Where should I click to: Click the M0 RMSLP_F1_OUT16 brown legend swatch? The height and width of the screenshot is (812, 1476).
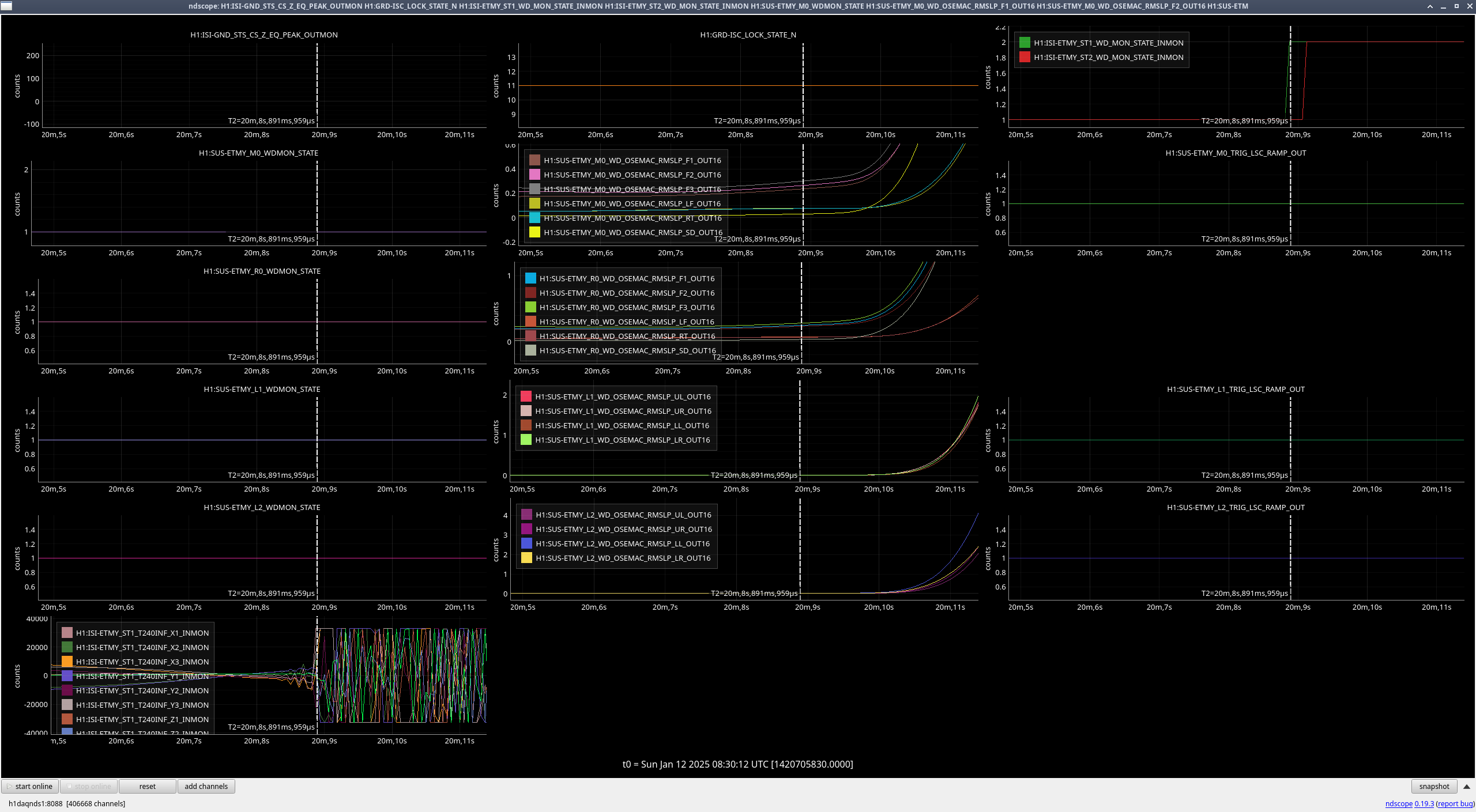534,160
